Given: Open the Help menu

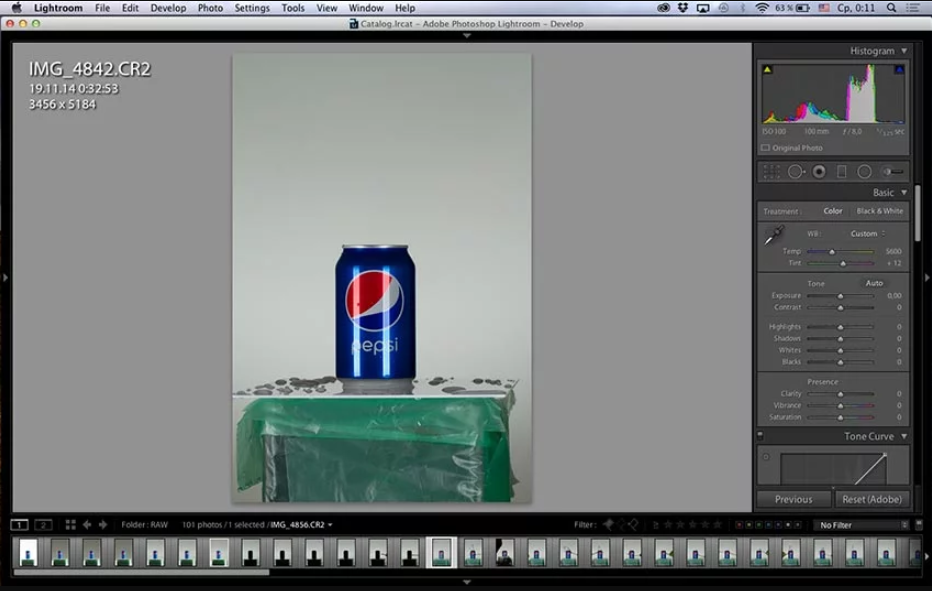Looking at the screenshot, I should (405, 8).
